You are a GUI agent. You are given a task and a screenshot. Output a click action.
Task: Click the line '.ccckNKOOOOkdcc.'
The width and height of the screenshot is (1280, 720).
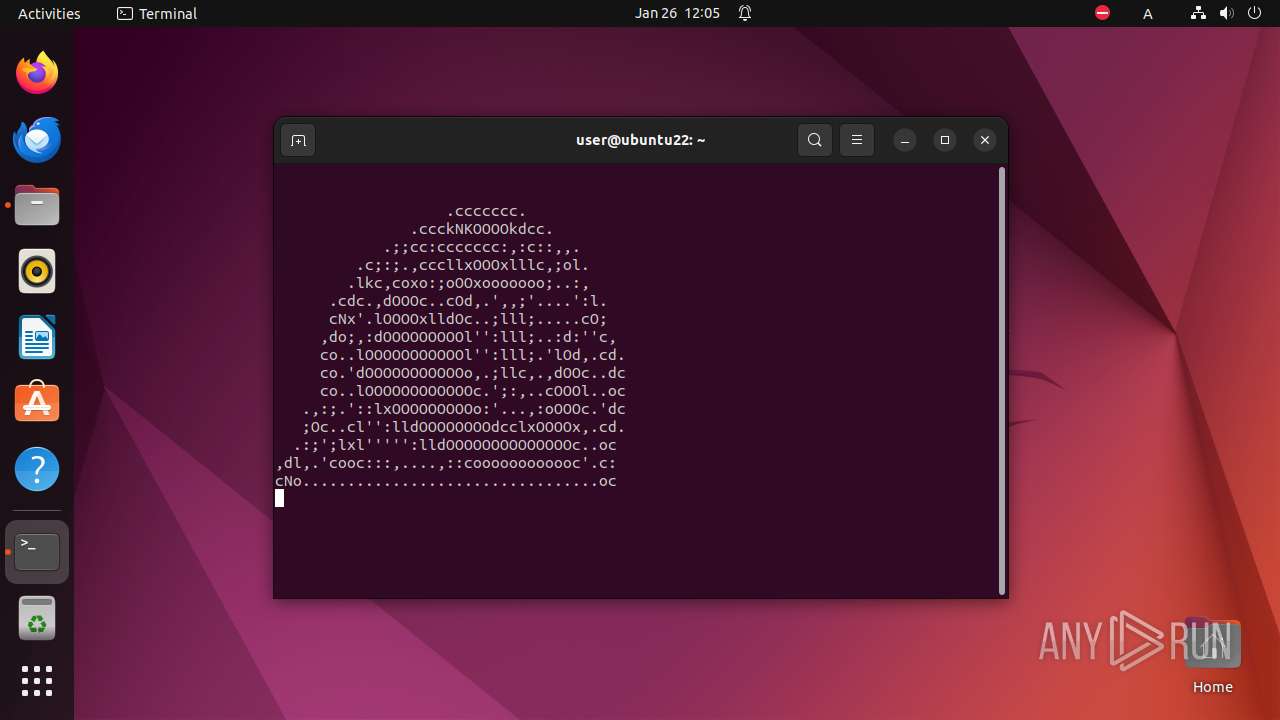pyautogui.click(x=482, y=229)
